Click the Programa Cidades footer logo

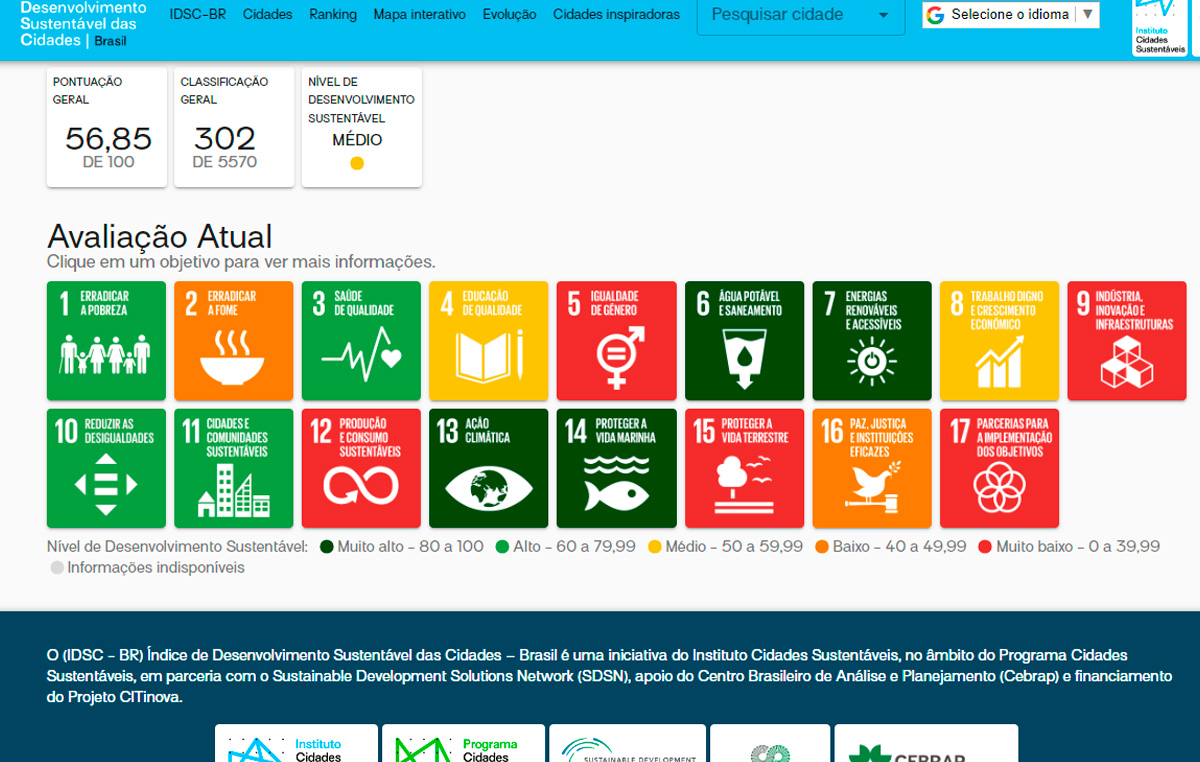tap(463, 743)
